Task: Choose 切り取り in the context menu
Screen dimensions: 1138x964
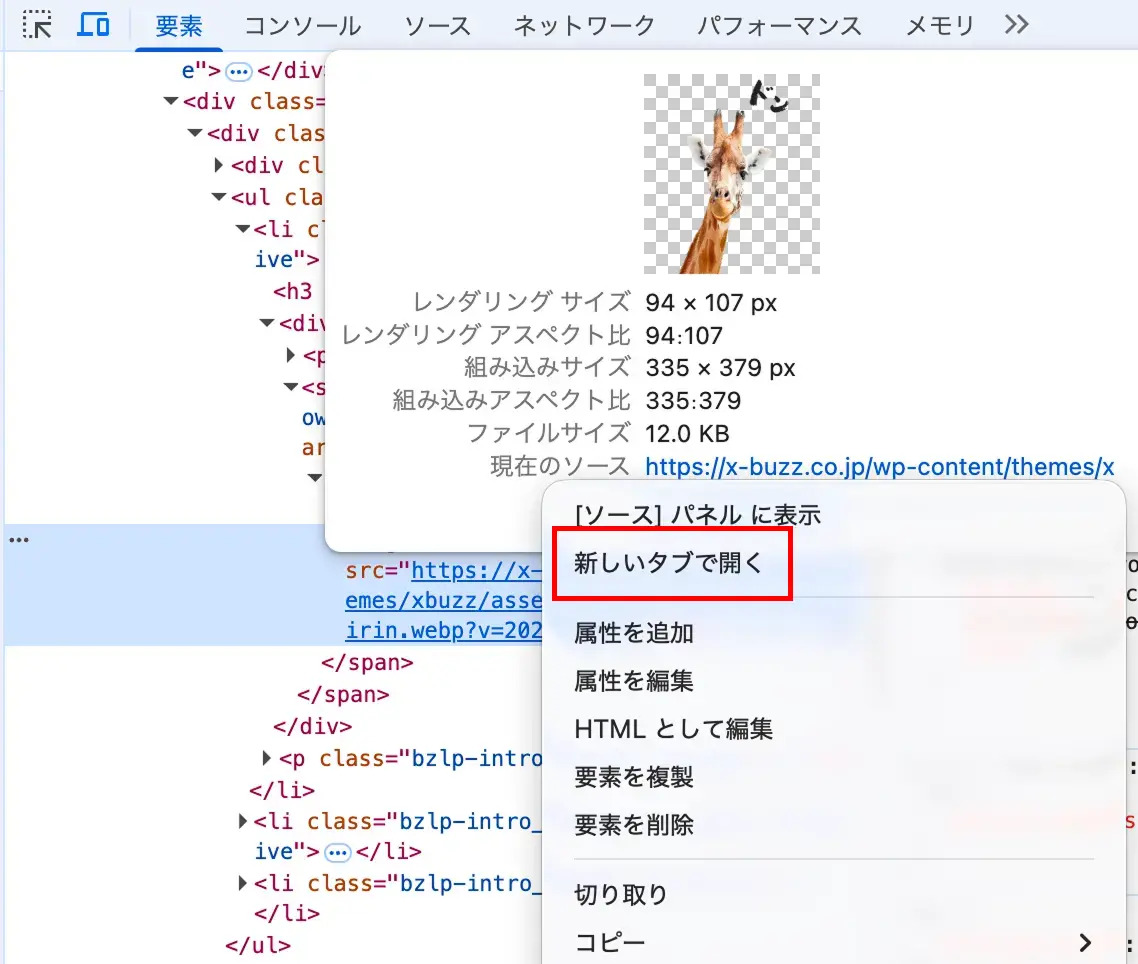Action: pyautogui.click(x=621, y=894)
